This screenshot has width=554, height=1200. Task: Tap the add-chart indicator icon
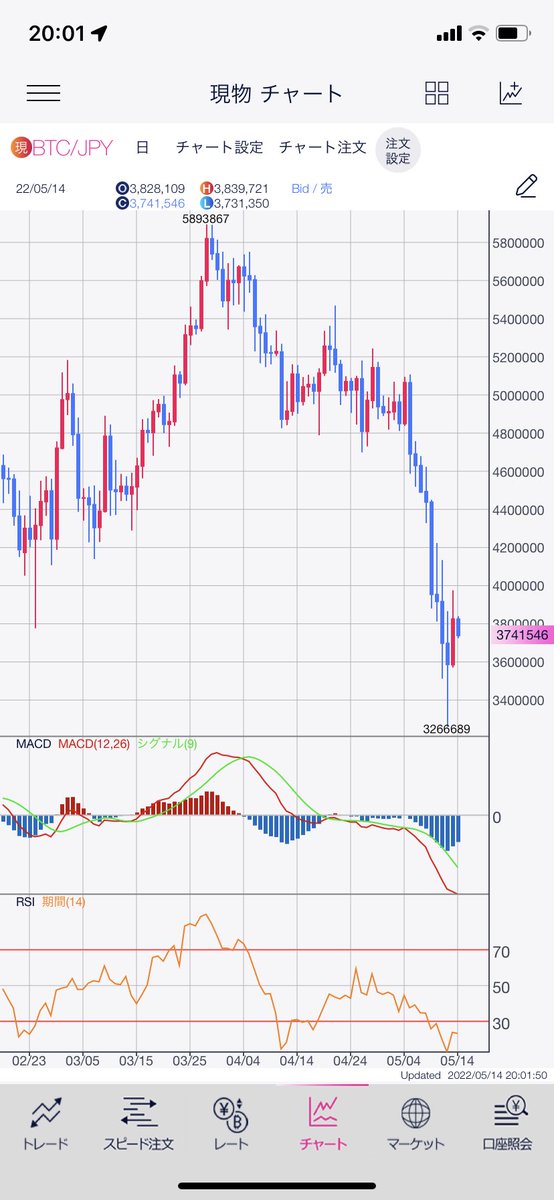(511, 94)
